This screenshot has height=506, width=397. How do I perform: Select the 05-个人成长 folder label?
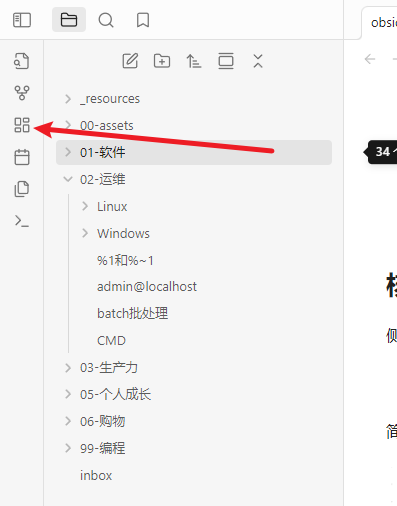click(115, 395)
